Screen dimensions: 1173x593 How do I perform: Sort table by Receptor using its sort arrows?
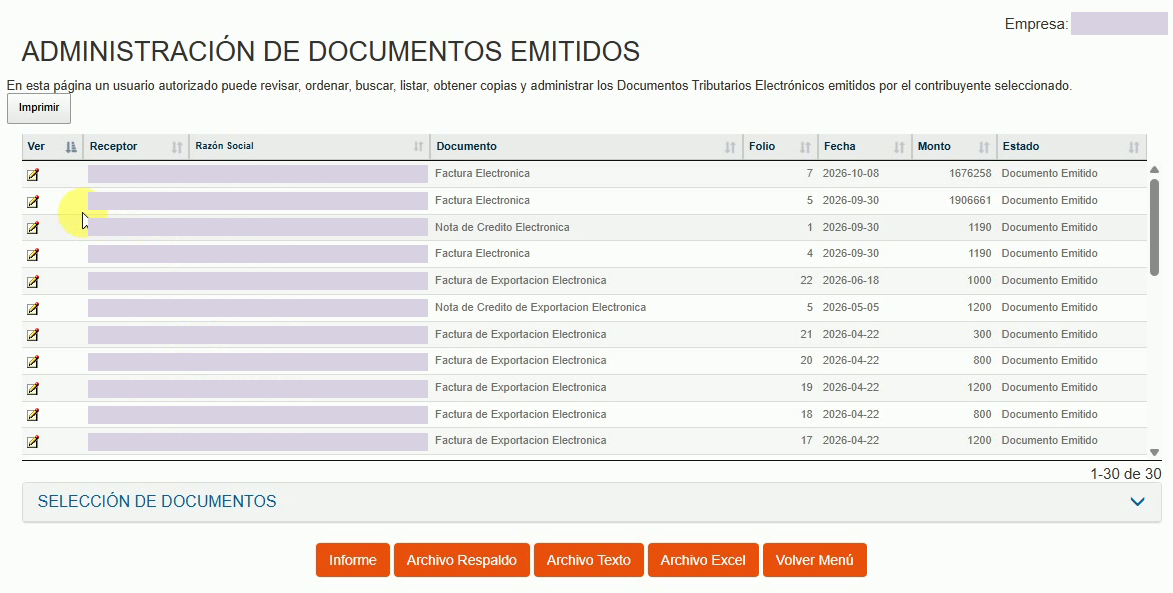point(177,147)
